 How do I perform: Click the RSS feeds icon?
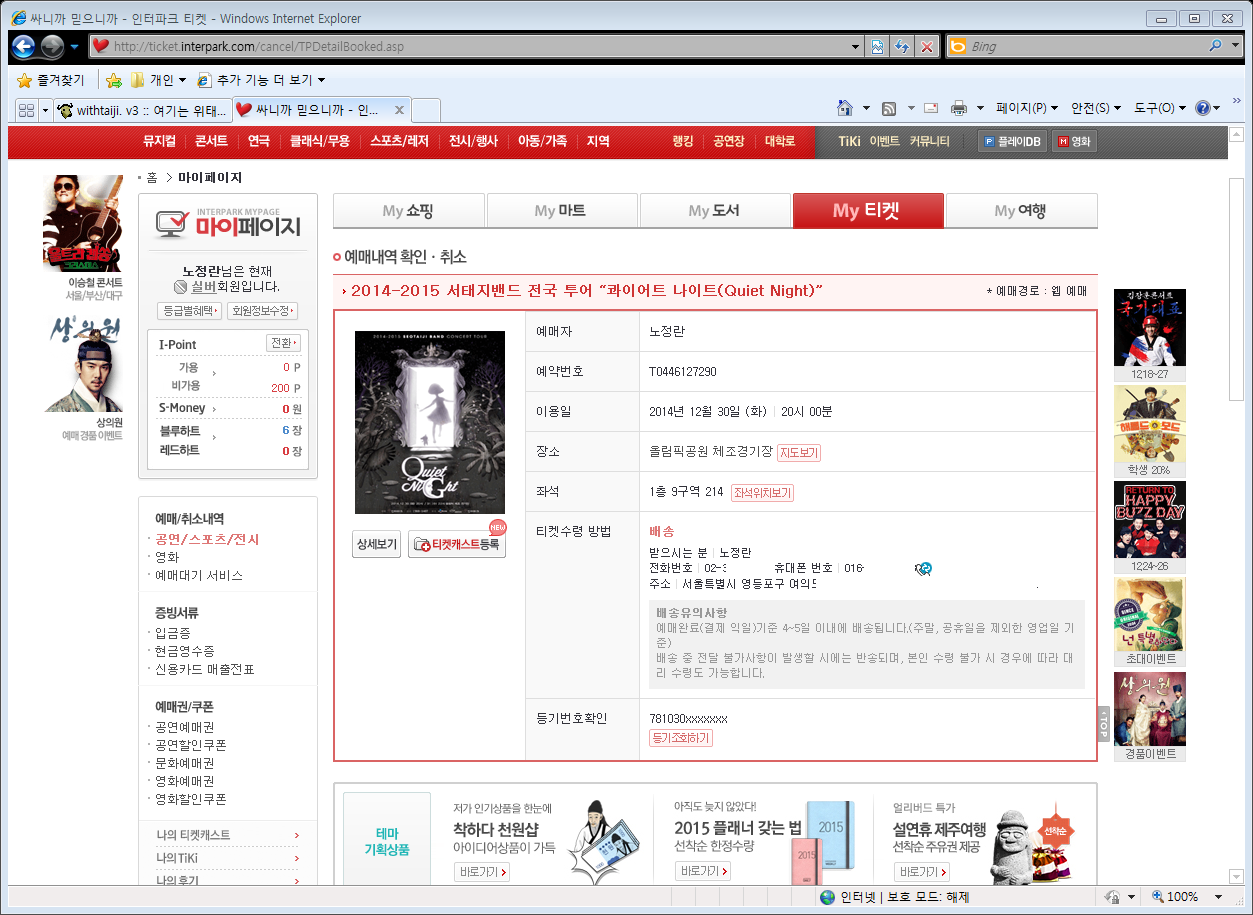pyautogui.click(x=888, y=108)
